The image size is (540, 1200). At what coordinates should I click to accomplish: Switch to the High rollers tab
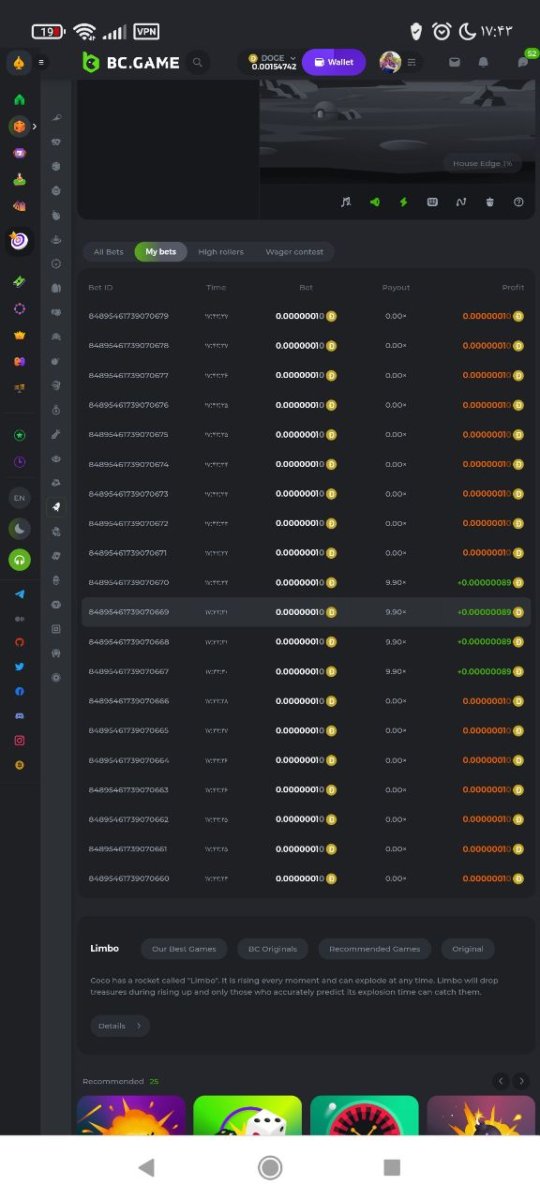point(221,252)
